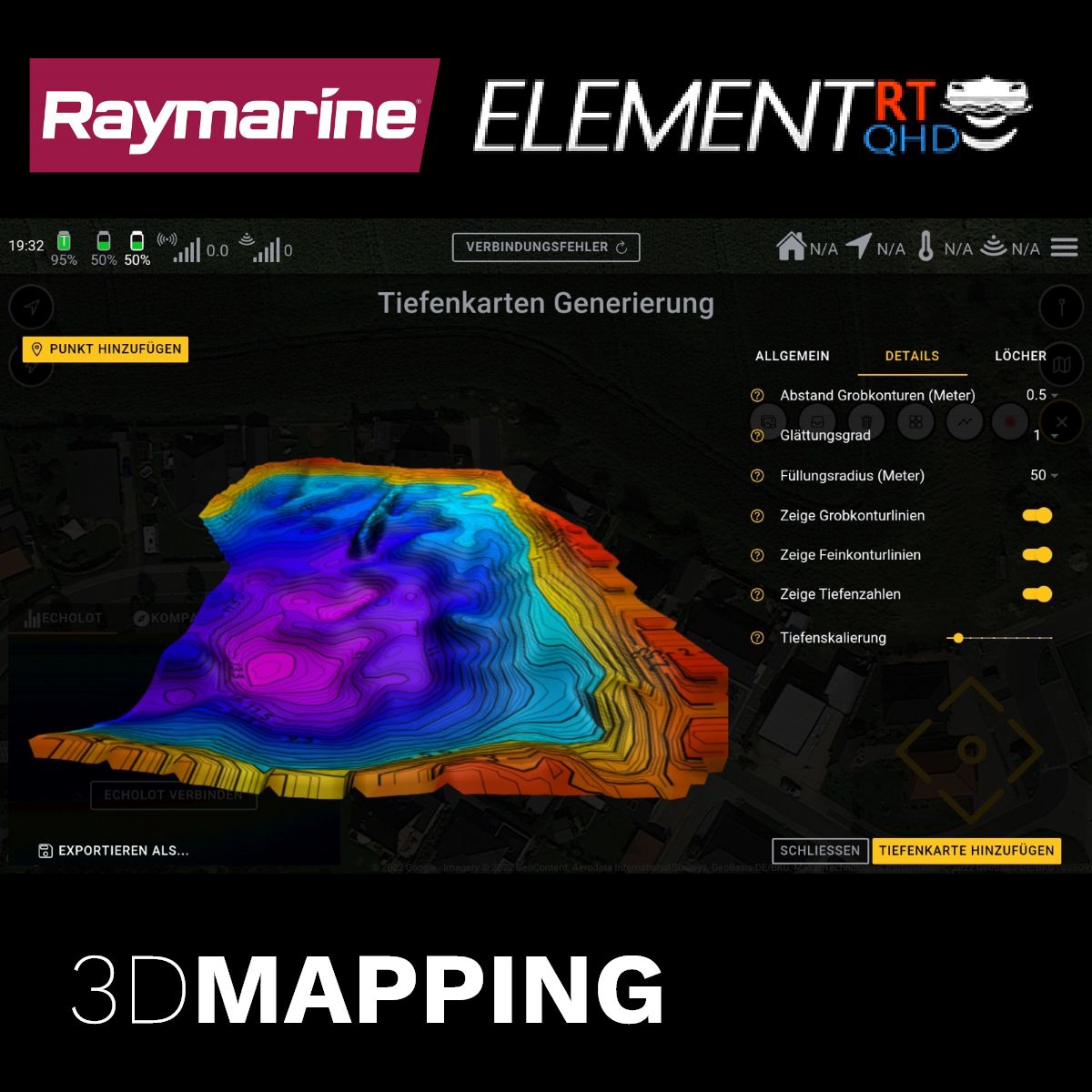Turn off the Zeige Feinkonturlinien switch
Image resolution: width=1092 pixels, height=1092 pixels.
(x=1037, y=555)
